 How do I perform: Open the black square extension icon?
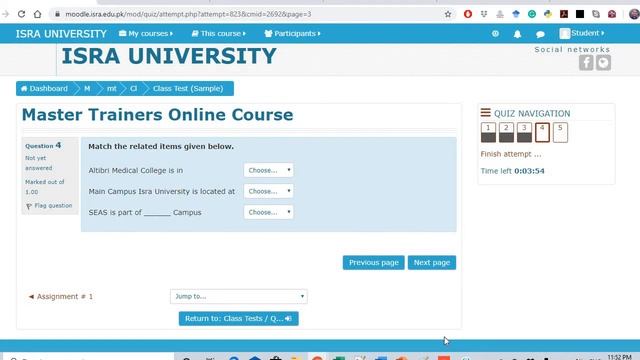coord(580,14)
